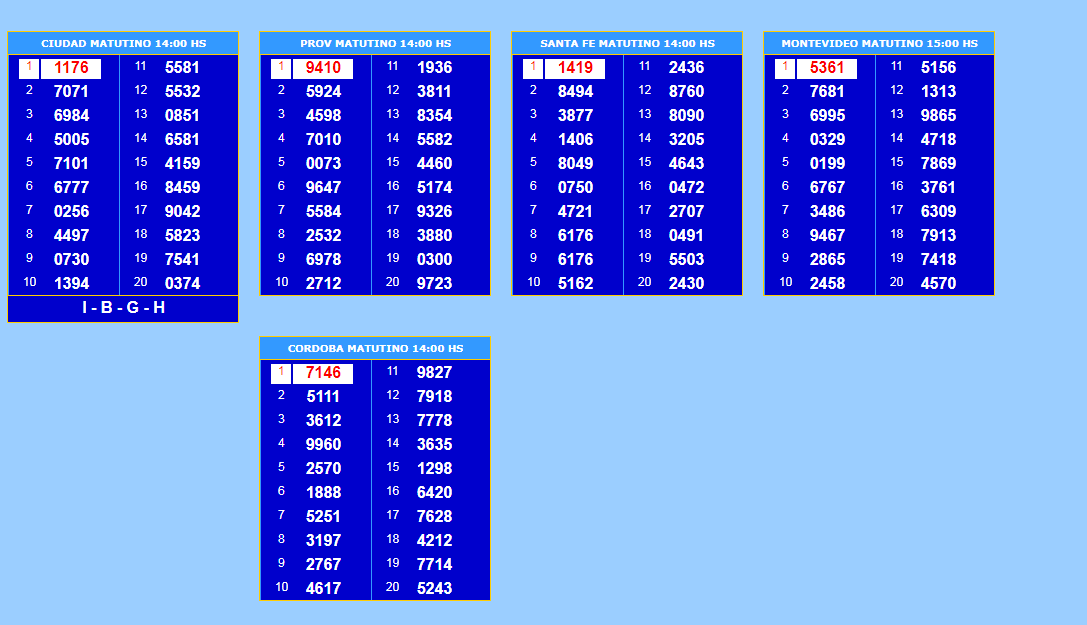Click number 6777 in the Ciudad table
The width and height of the screenshot is (1087, 625).
click(71, 188)
